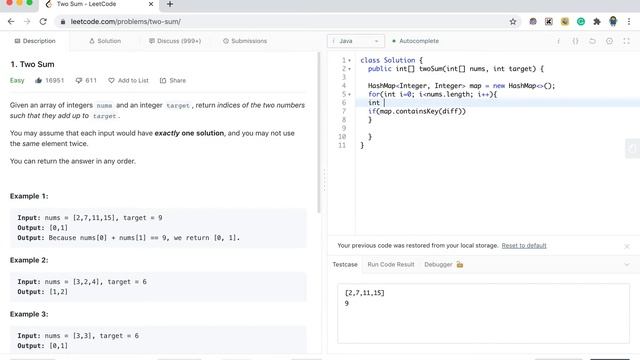Click the '1. Two Sum' title
The height and width of the screenshot is (360, 640).
[32, 64]
